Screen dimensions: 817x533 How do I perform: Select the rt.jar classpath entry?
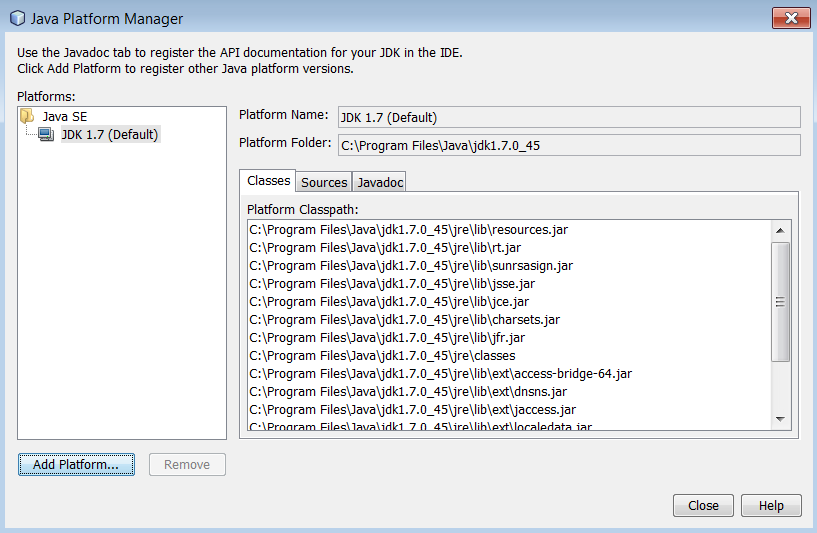click(385, 248)
